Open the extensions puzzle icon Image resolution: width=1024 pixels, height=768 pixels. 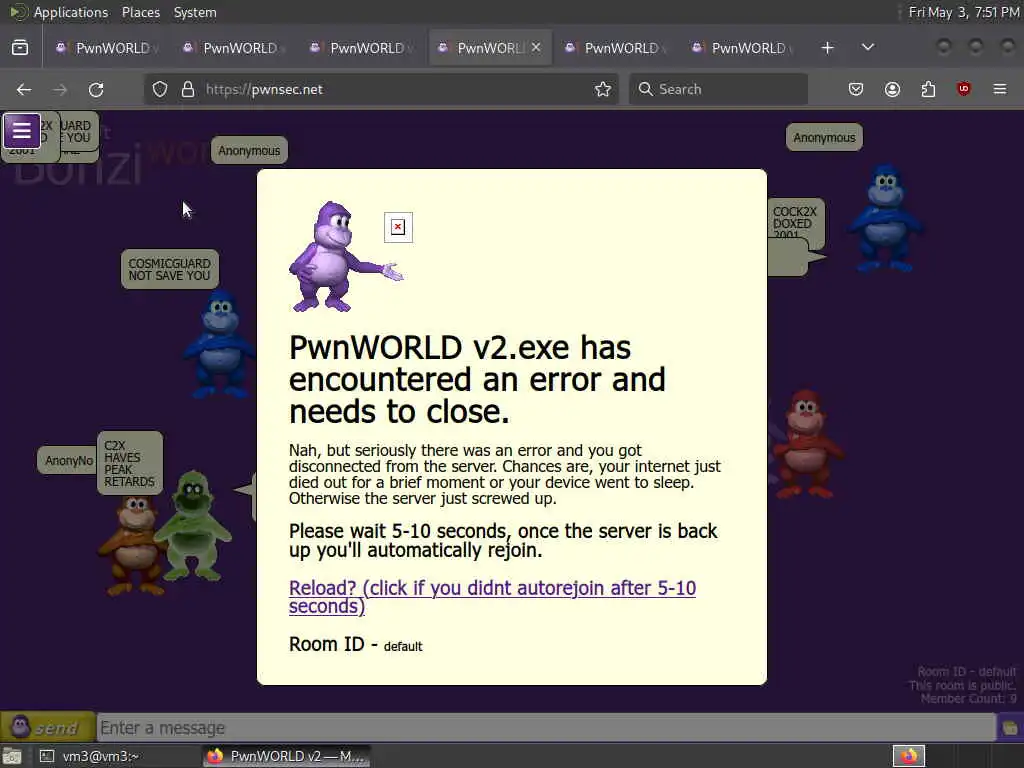point(928,89)
